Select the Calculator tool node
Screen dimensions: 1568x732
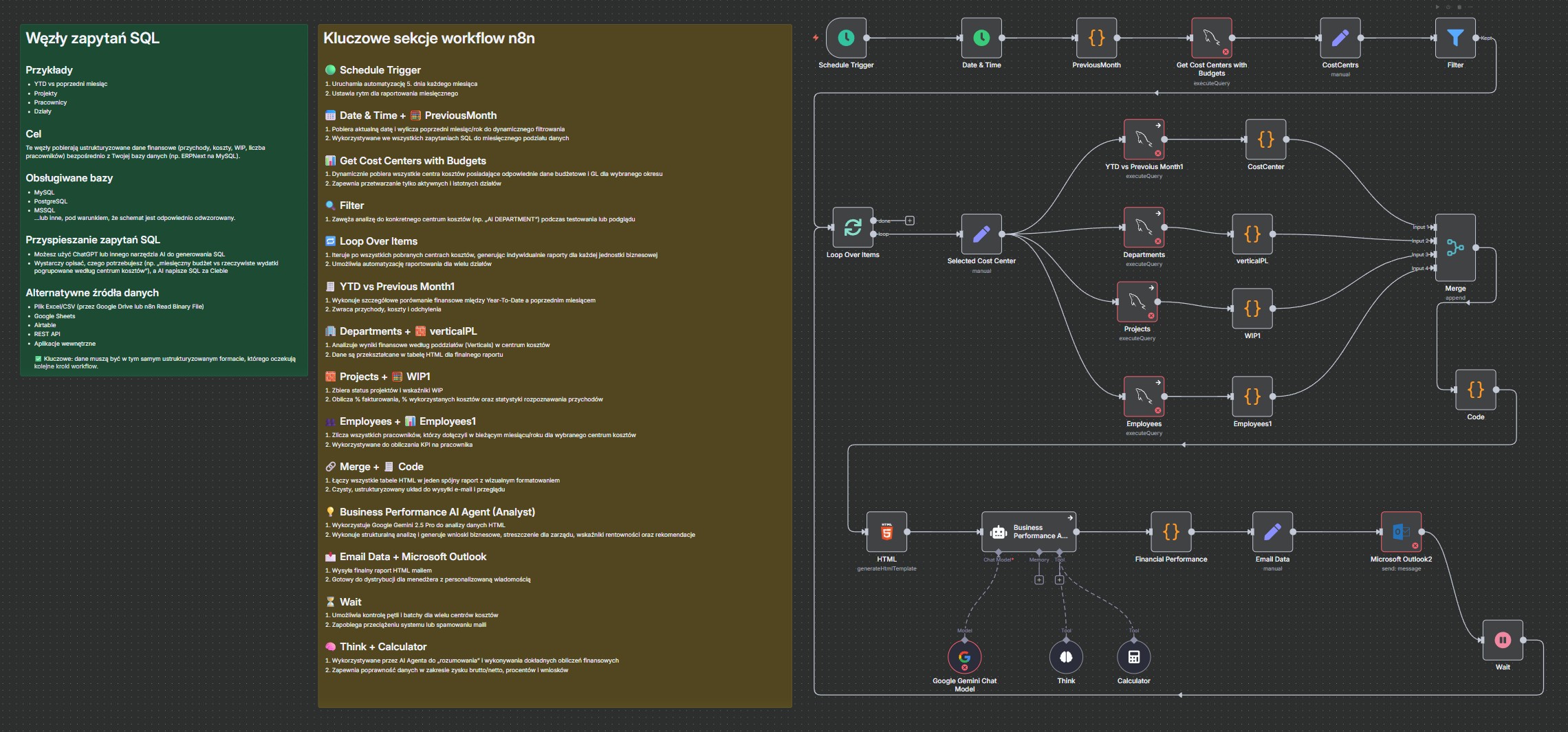(x=1133, y=657)
